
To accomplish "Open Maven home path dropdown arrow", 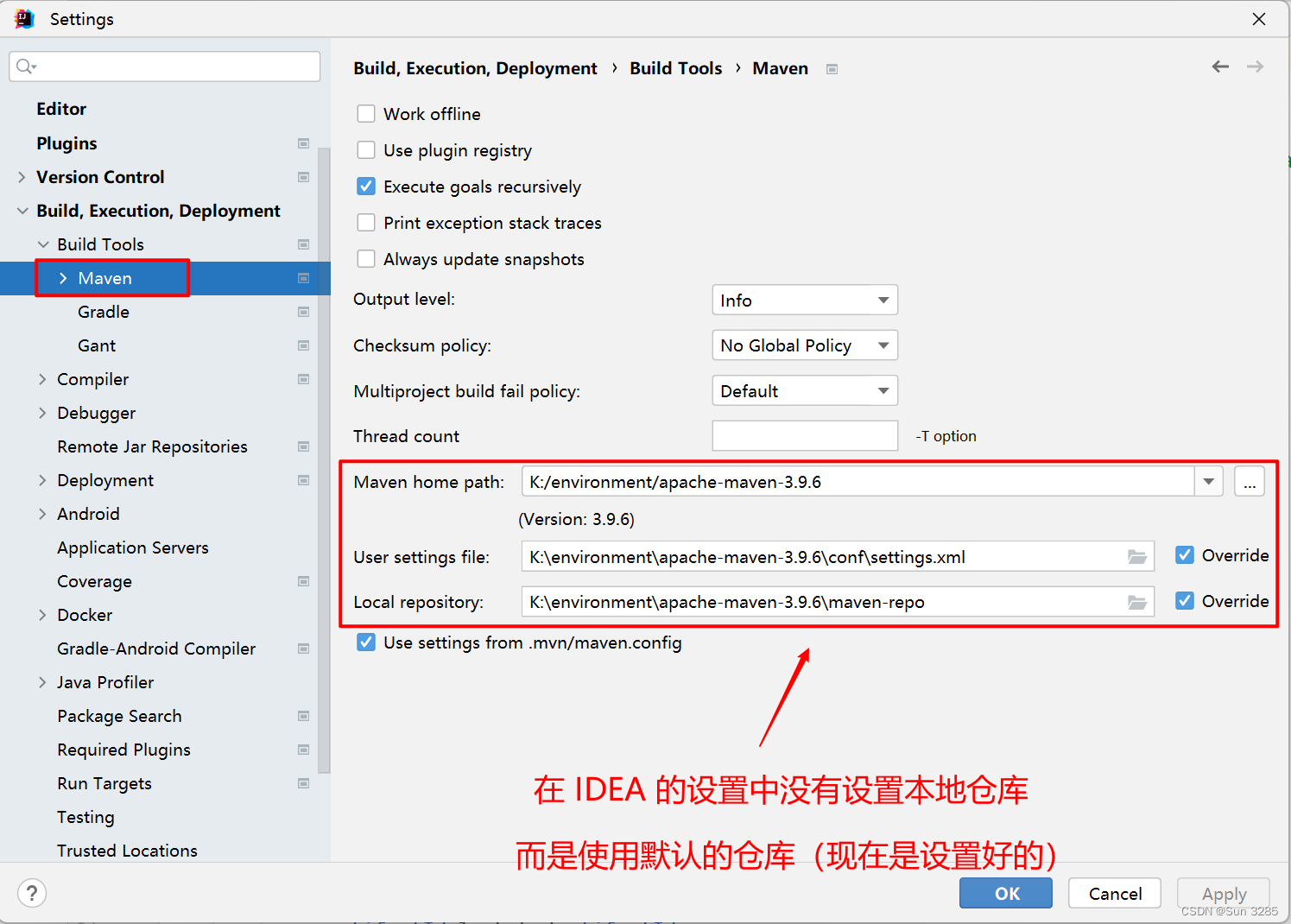I will point(1209,482).
